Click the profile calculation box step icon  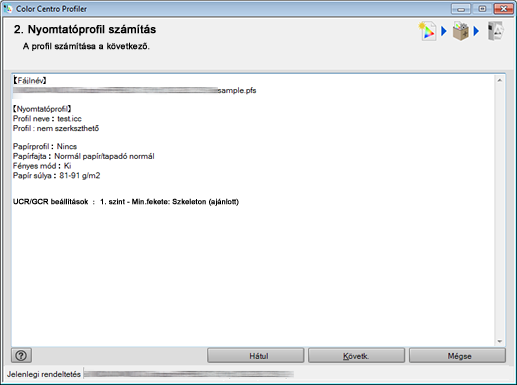coord(461,31)
